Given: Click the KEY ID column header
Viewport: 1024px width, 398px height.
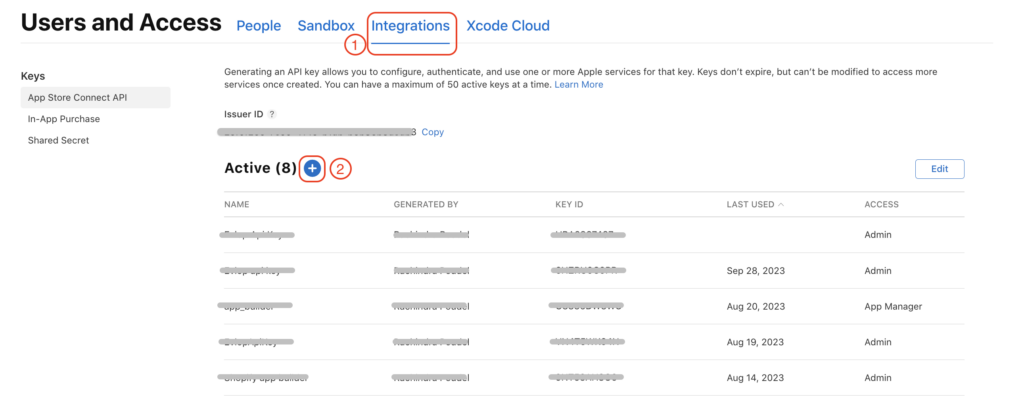Looking at the screenshot, I should (569, 205).
